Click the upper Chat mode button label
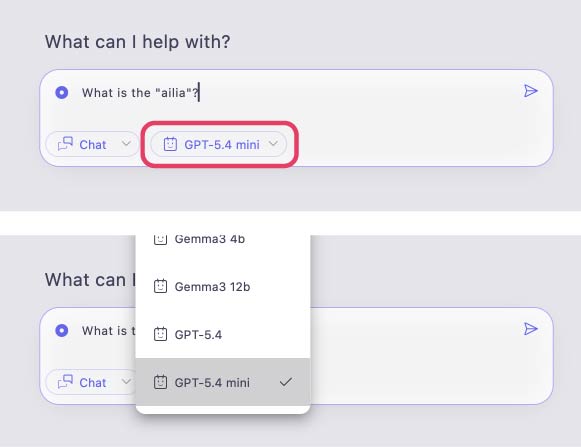The width and height of the screenshot is (581, 447). [x=93, y=145]
